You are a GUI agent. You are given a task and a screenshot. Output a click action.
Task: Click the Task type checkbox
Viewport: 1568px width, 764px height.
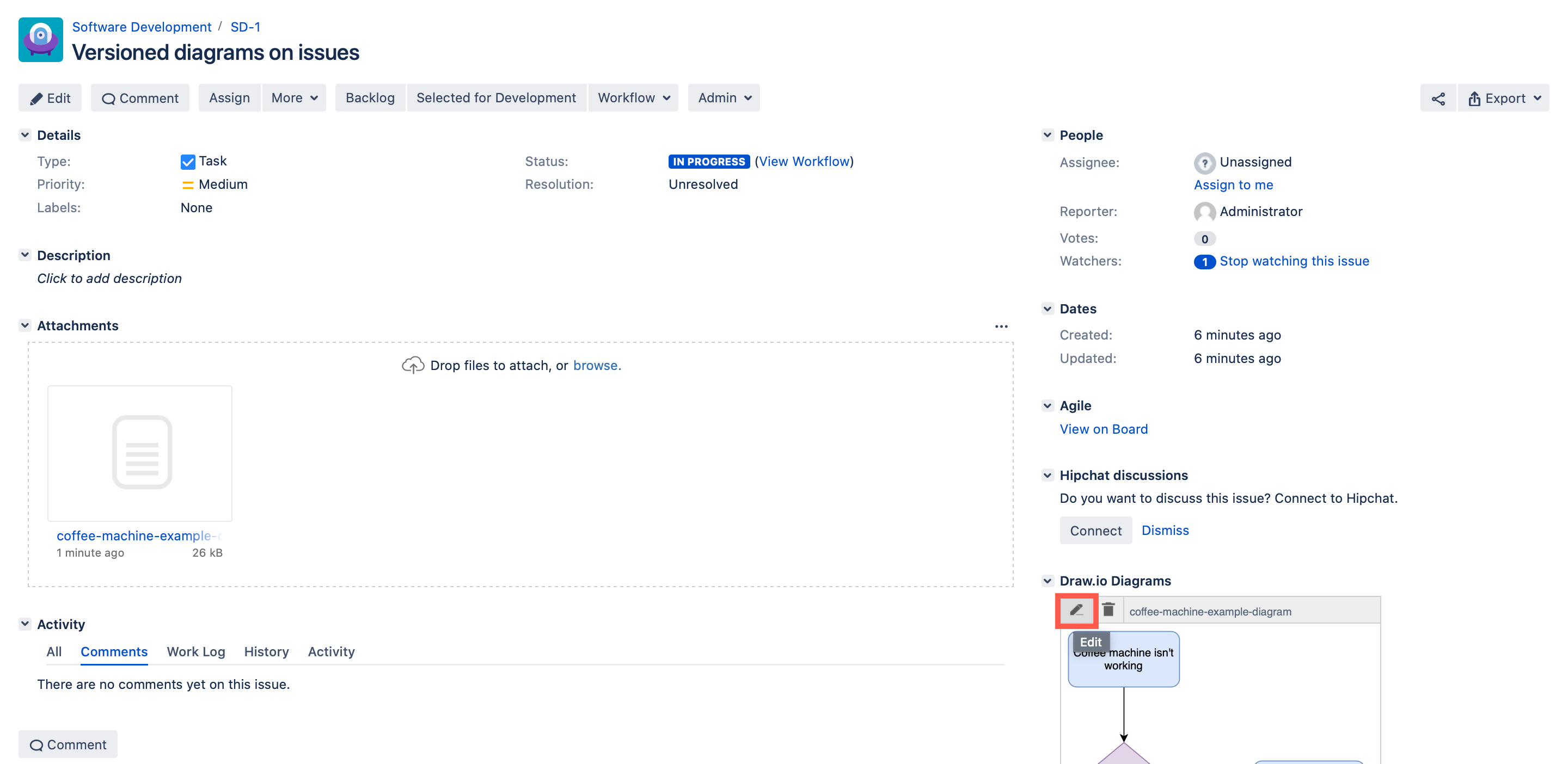coord(187,161)
